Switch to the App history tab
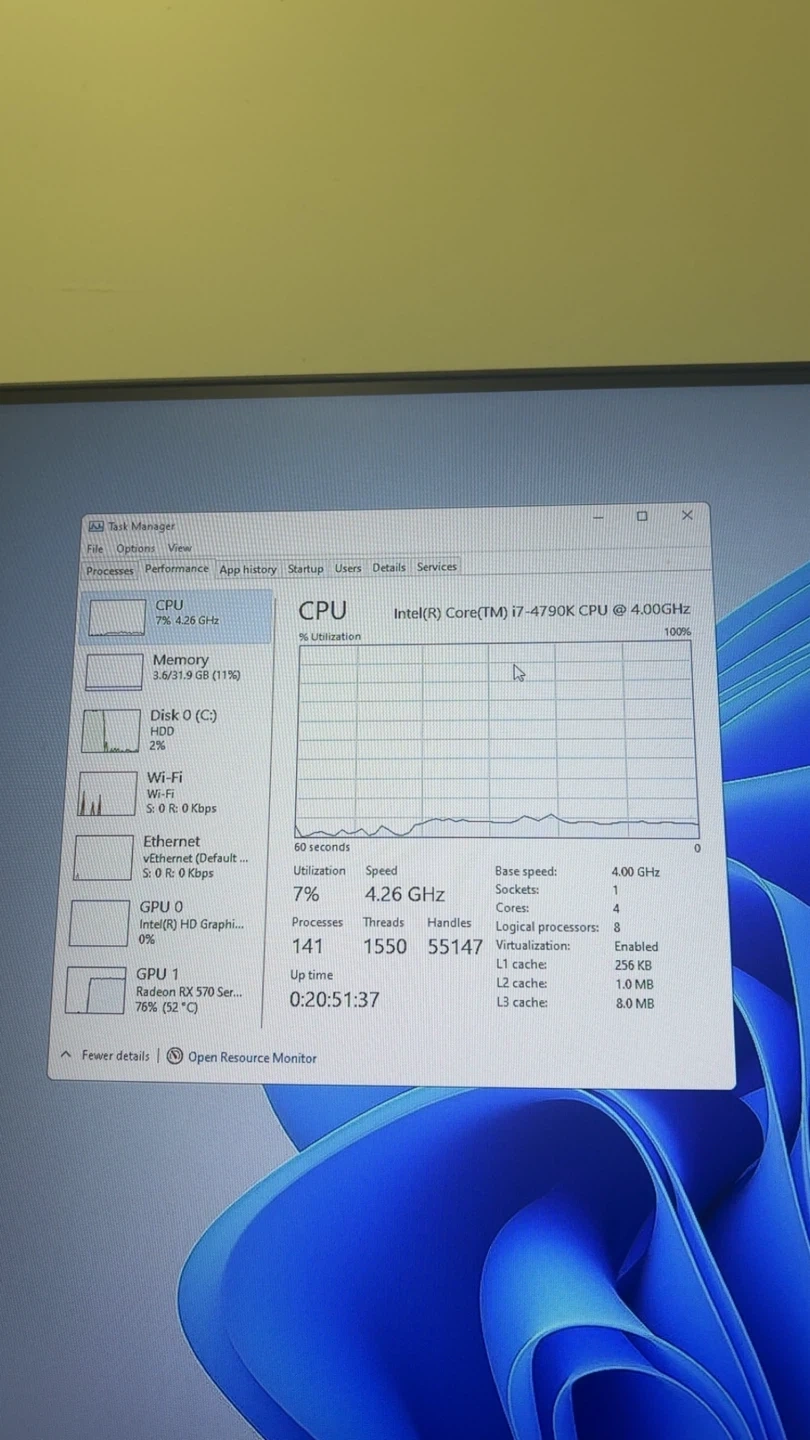Viewport: 810px width, 1440px height. (x=247, y=569)
